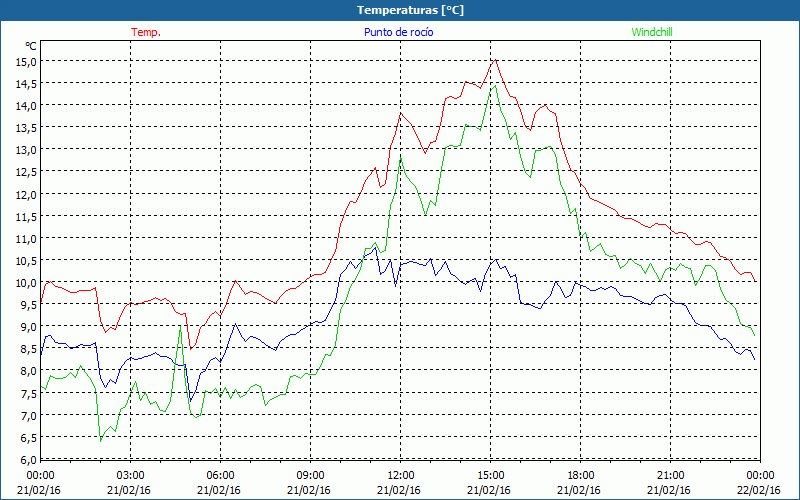Click the 18:00 time axis label

581,476
